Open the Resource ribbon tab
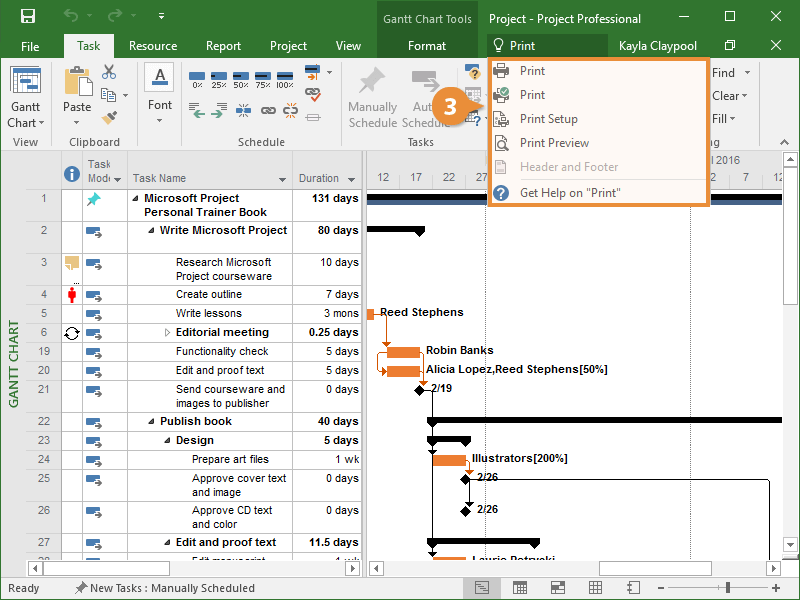Screen dimensions: 800x600 pos(153,46)
